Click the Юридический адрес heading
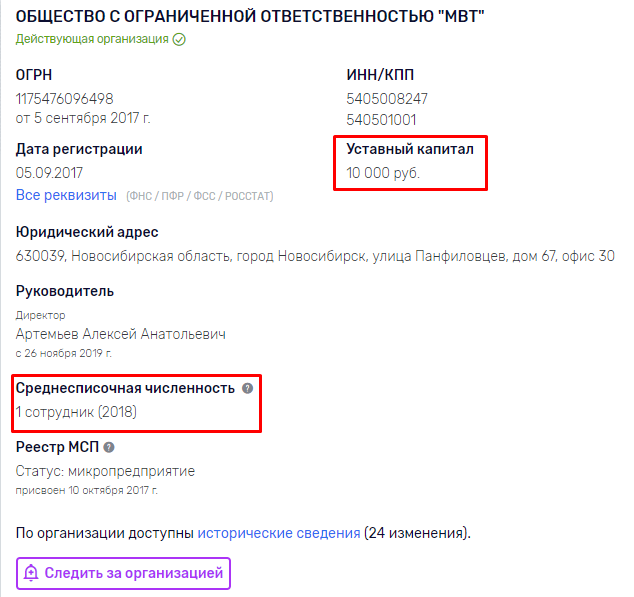The width and height of the screenshot is (634, 597). pyautogui.click(x=87, y=232)
